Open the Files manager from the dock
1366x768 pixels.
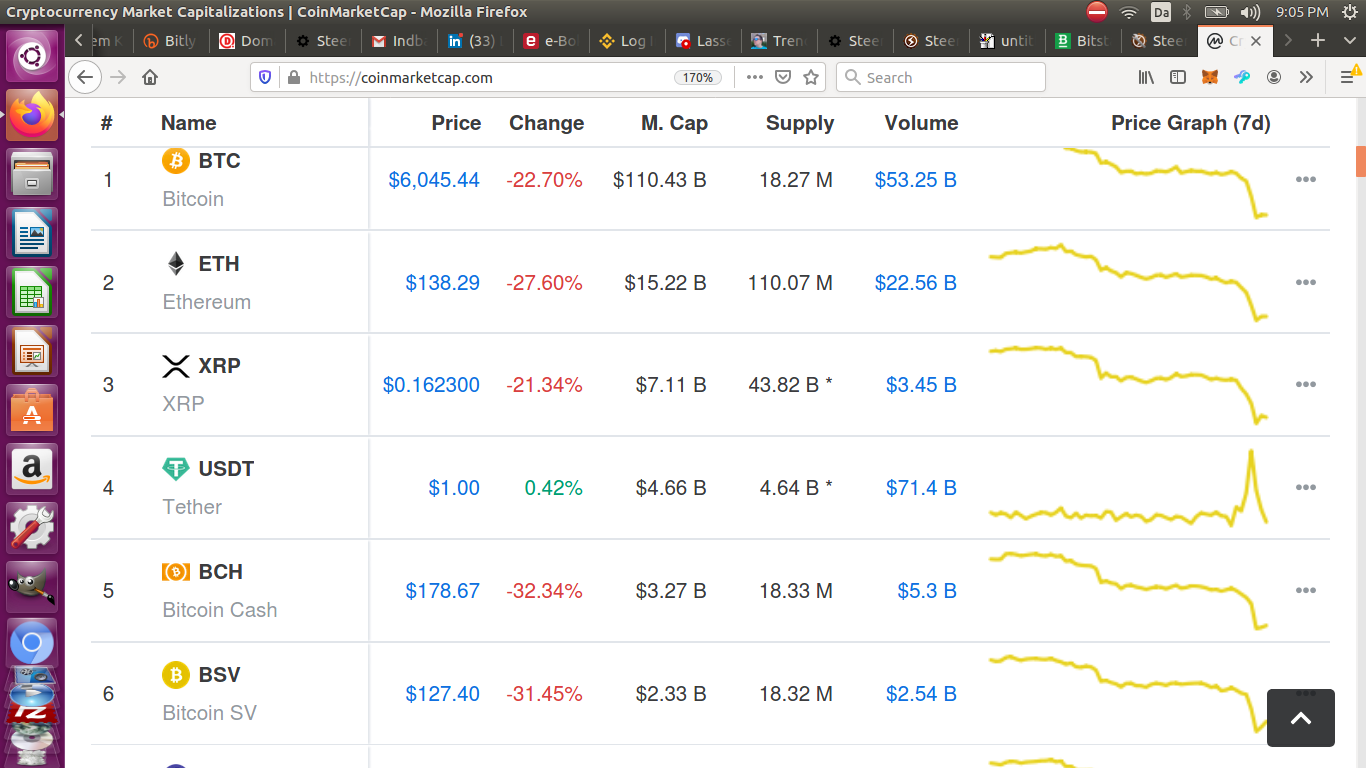tap(32, 174)
